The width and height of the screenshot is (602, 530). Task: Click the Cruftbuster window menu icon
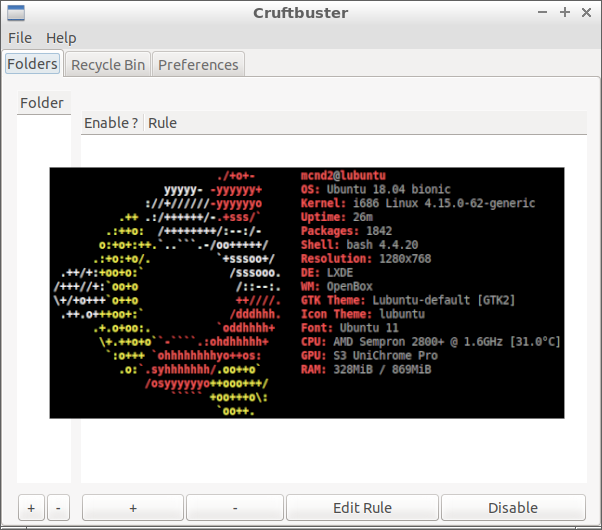pos(16,13)
